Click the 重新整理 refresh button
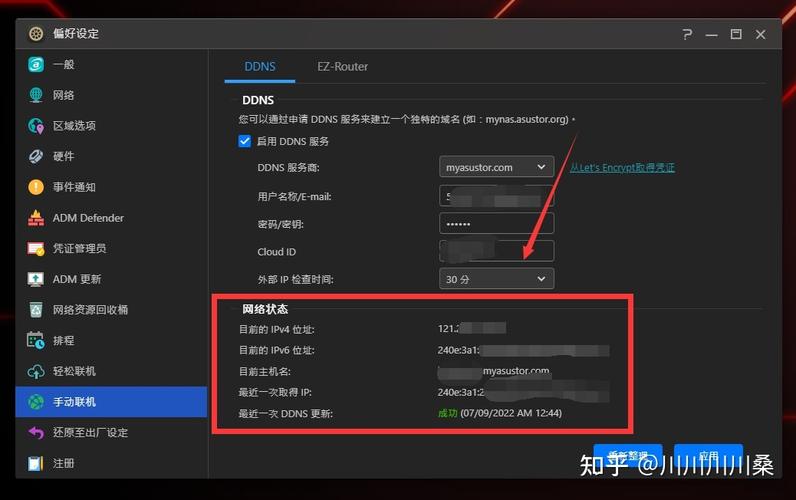Screen dimensions: 796x500 point(628,455)
